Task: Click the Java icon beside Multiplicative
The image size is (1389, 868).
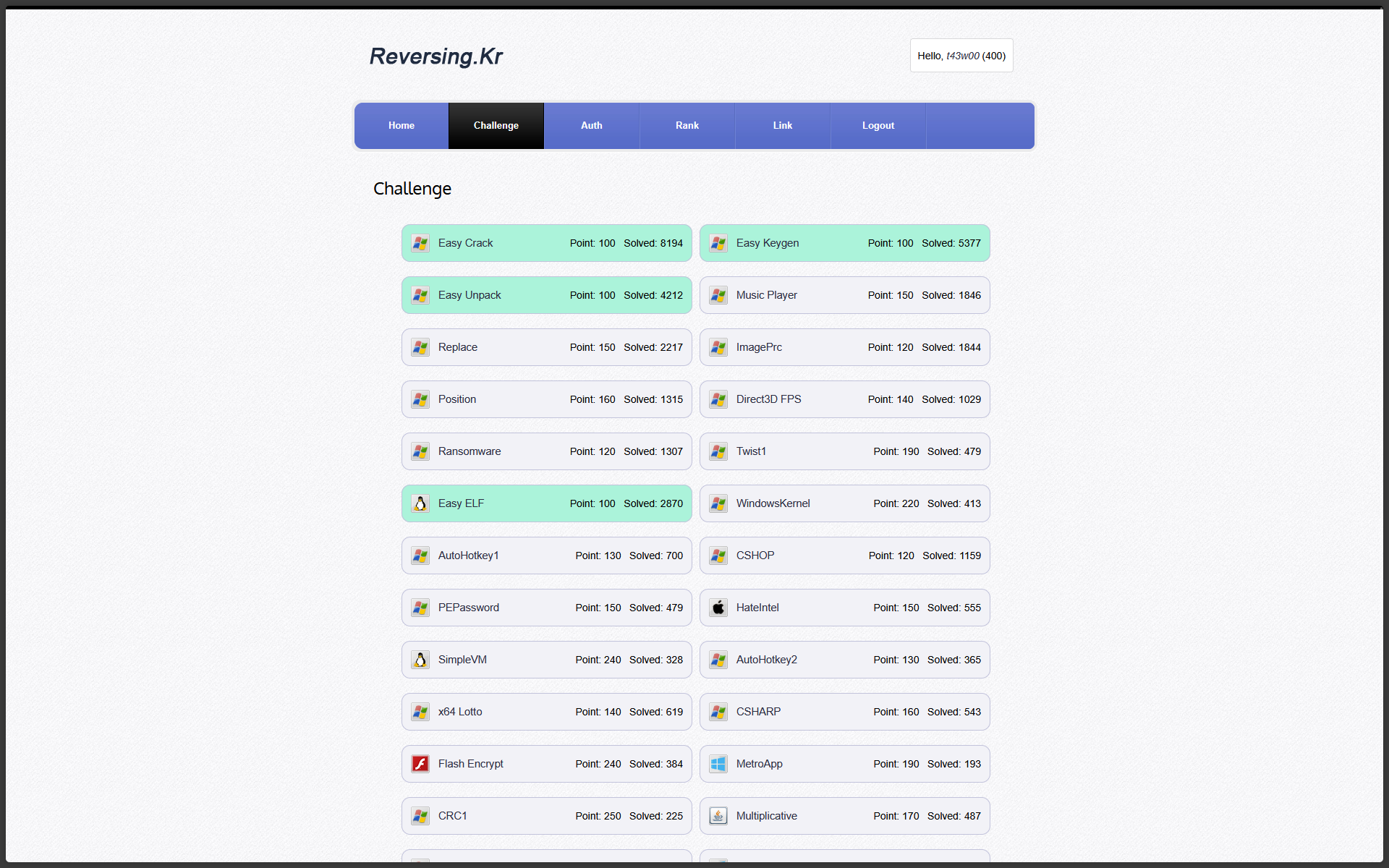Action: point(718,817)
